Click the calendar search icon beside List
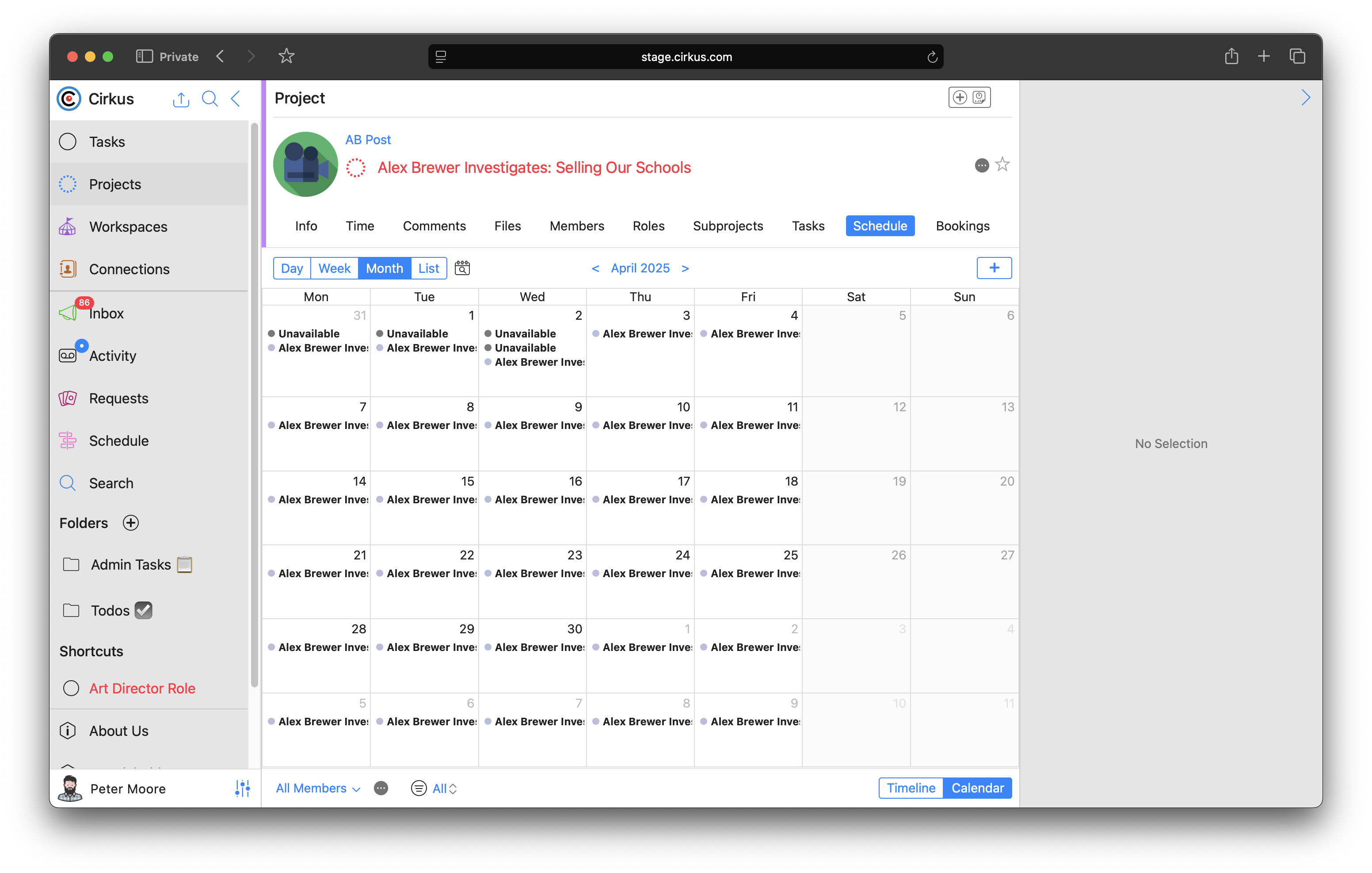The width and height of the screenshot is (1372, 873). [462, 268]
